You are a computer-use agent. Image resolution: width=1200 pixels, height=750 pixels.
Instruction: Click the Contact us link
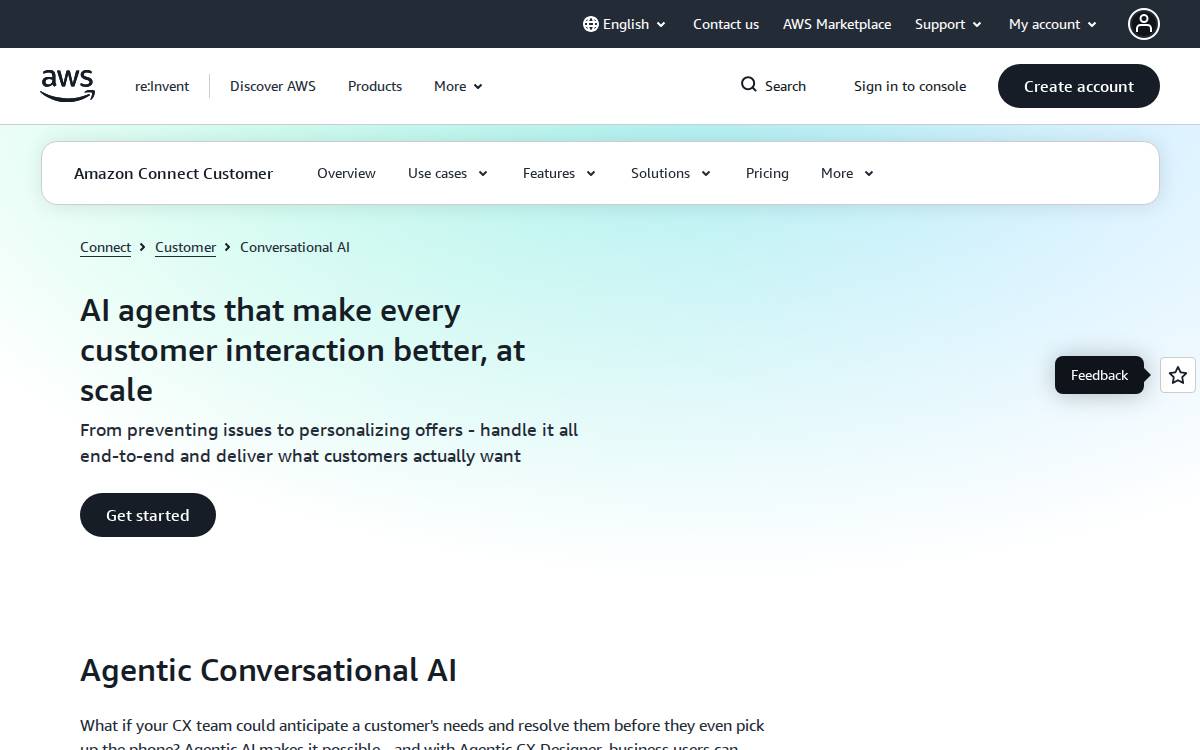click(726, 24)
